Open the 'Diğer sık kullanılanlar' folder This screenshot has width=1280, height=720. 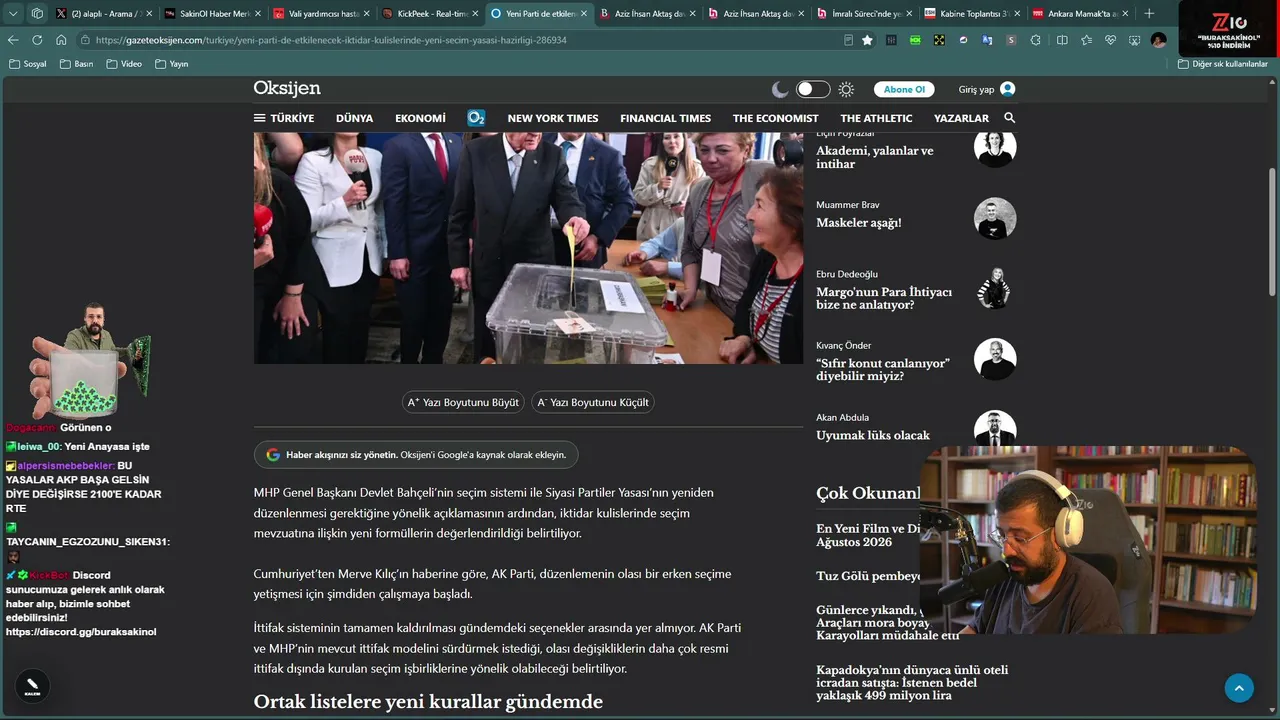click(x=1222, y=64)
